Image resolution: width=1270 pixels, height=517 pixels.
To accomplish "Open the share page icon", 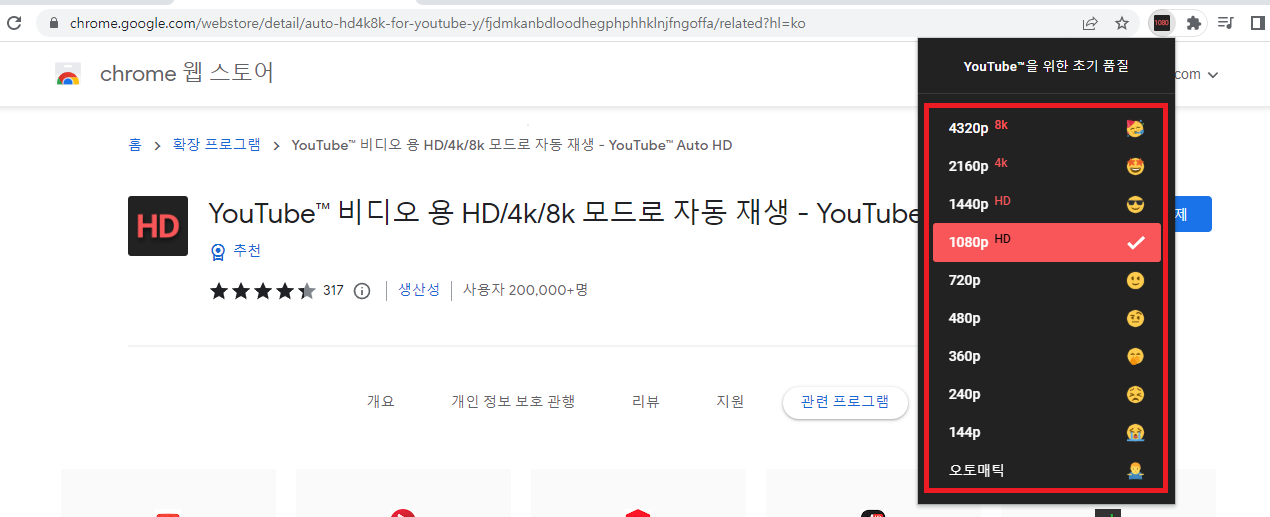I will (1090, 23).
